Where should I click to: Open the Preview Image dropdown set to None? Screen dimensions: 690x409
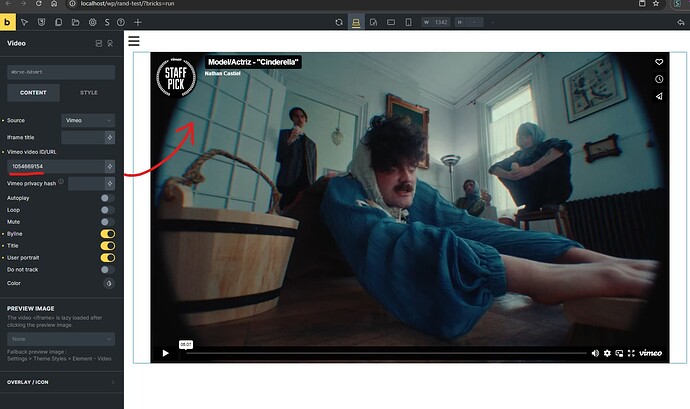click(61, 339)
